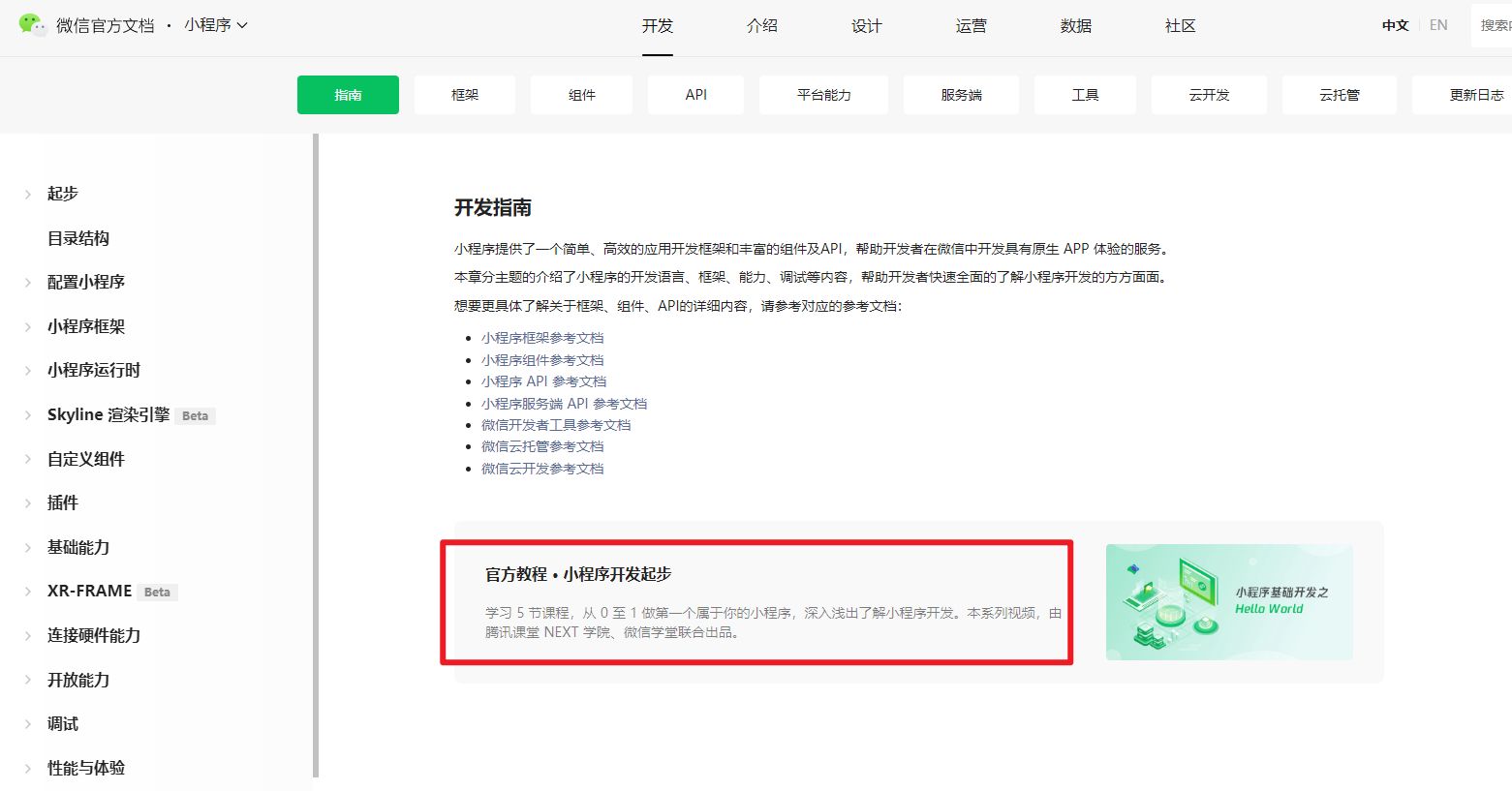Image resolution: width=1512 pixels, height=791 pixels.
Task: Click the 开发指南 page heading
Action: click(x=493, y=207)
